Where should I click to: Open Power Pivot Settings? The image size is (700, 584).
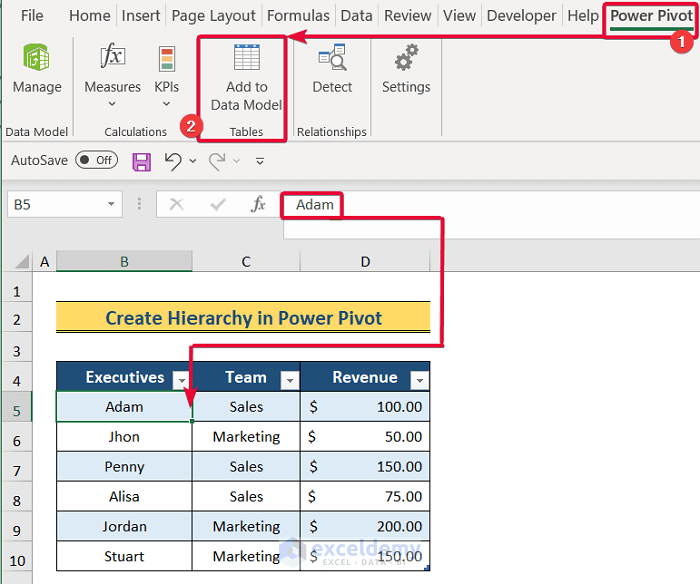click(406, 69)
